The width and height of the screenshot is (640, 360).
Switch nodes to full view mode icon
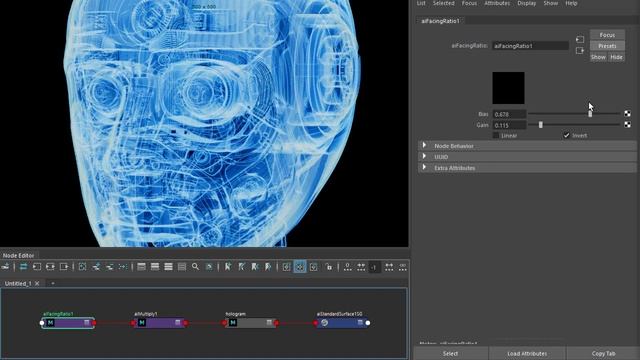[x=168, y=267]
